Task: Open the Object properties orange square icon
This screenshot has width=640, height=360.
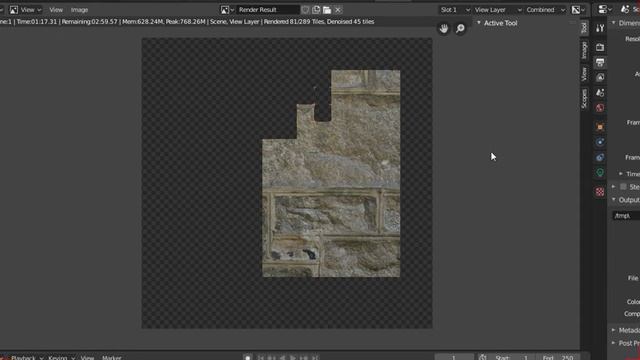Action: 600,127
